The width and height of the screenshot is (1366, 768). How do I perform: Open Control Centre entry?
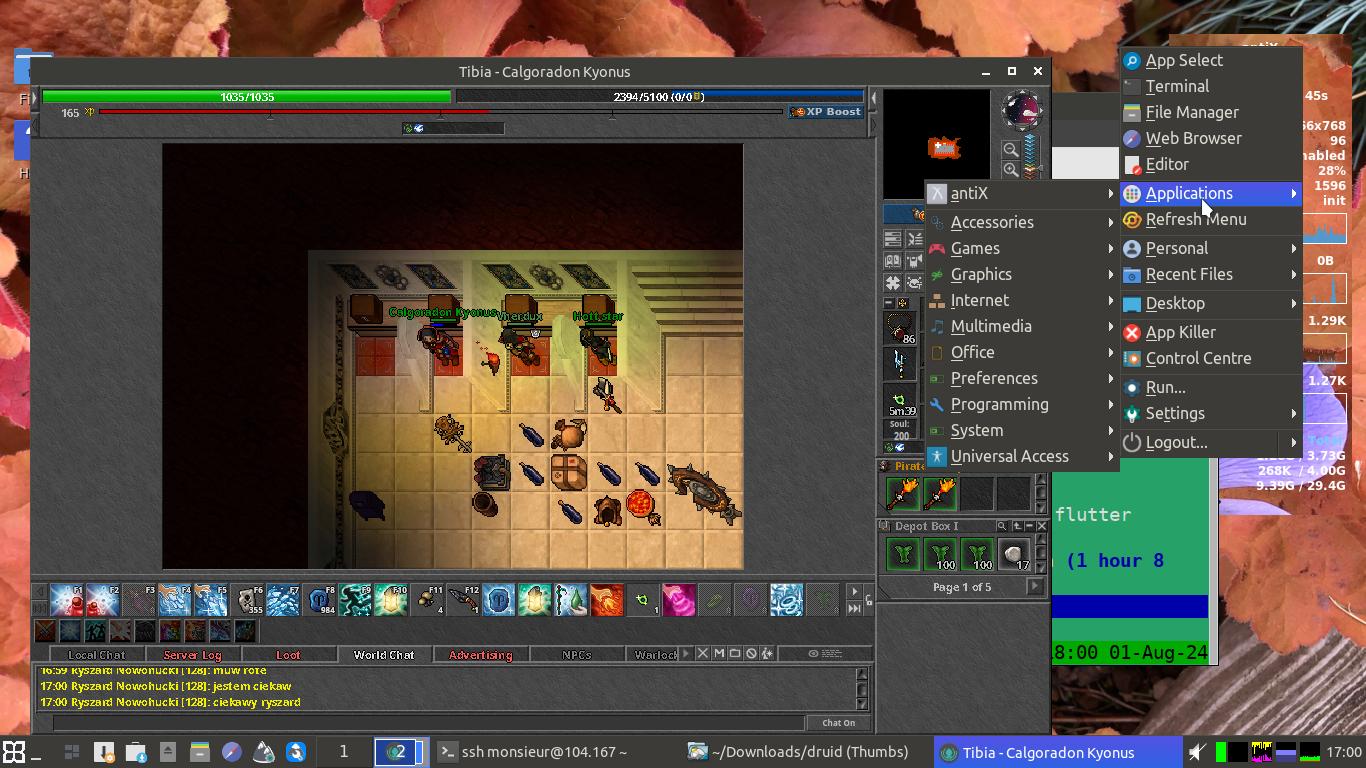(x=1210, y=358)
